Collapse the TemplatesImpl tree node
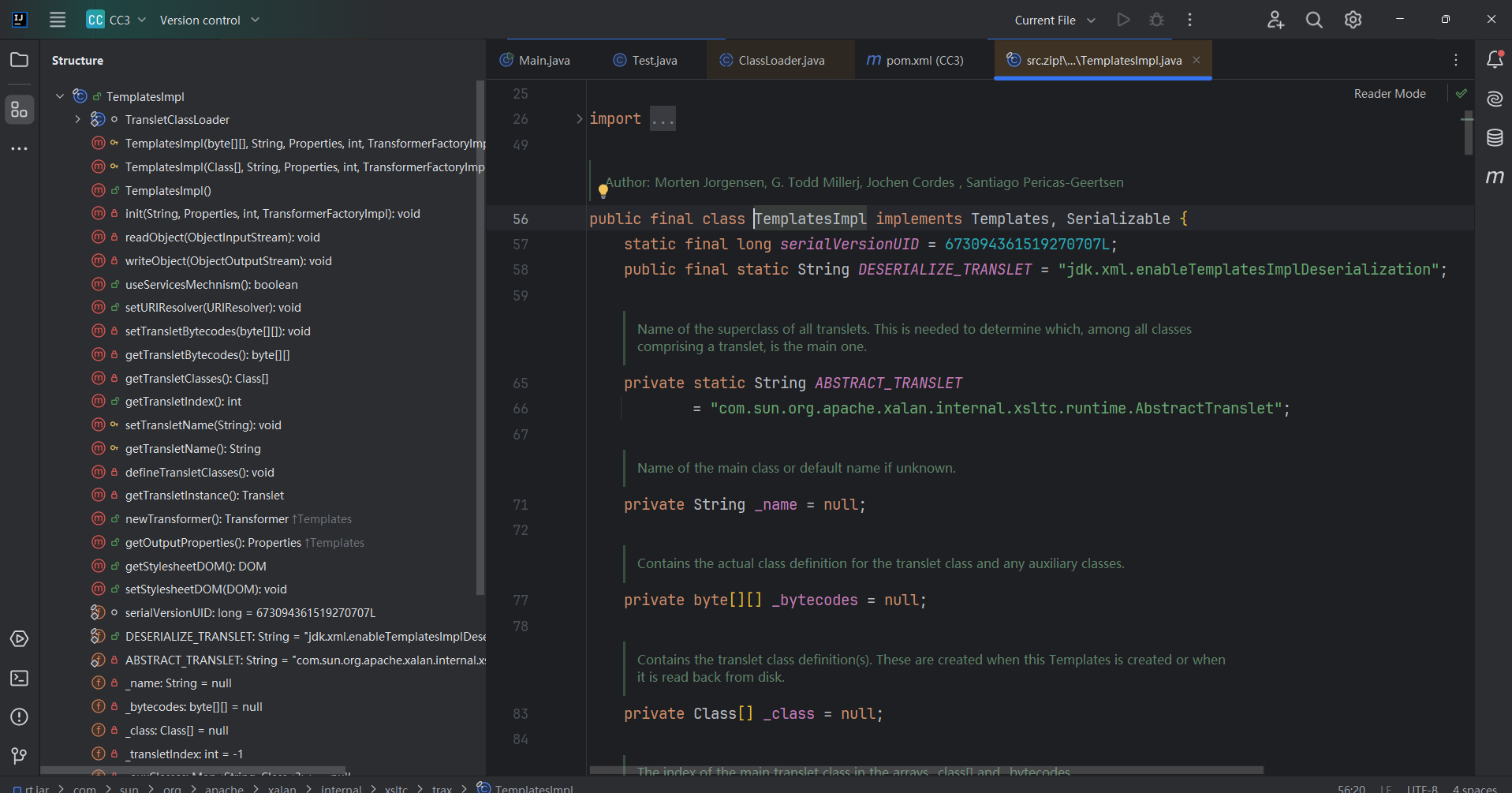Image resolution: width=1512 pixels, height=793 pixels. pyautogui.click(x=60, y=96)
